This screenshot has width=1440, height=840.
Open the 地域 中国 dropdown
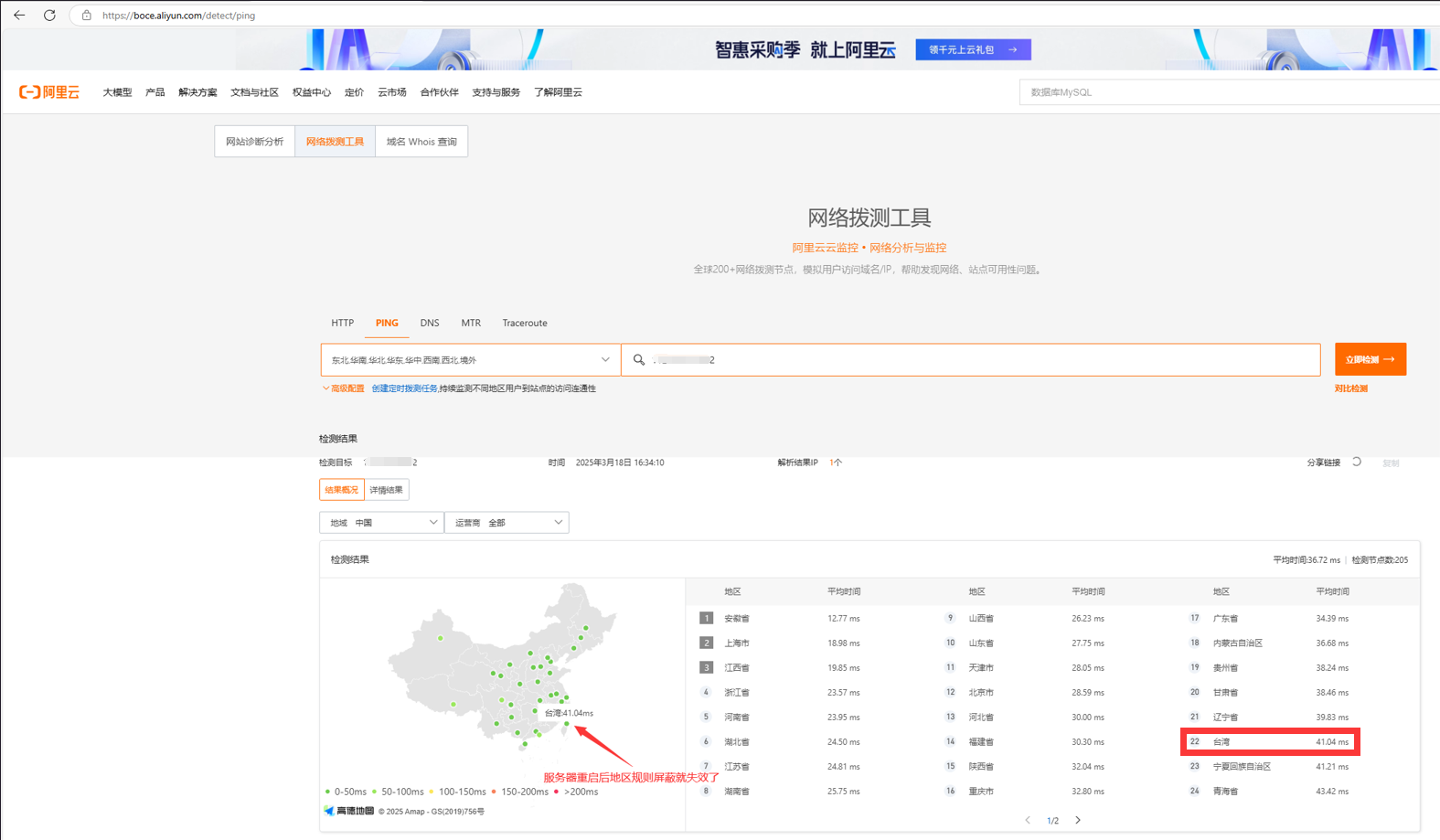(381, 523)
